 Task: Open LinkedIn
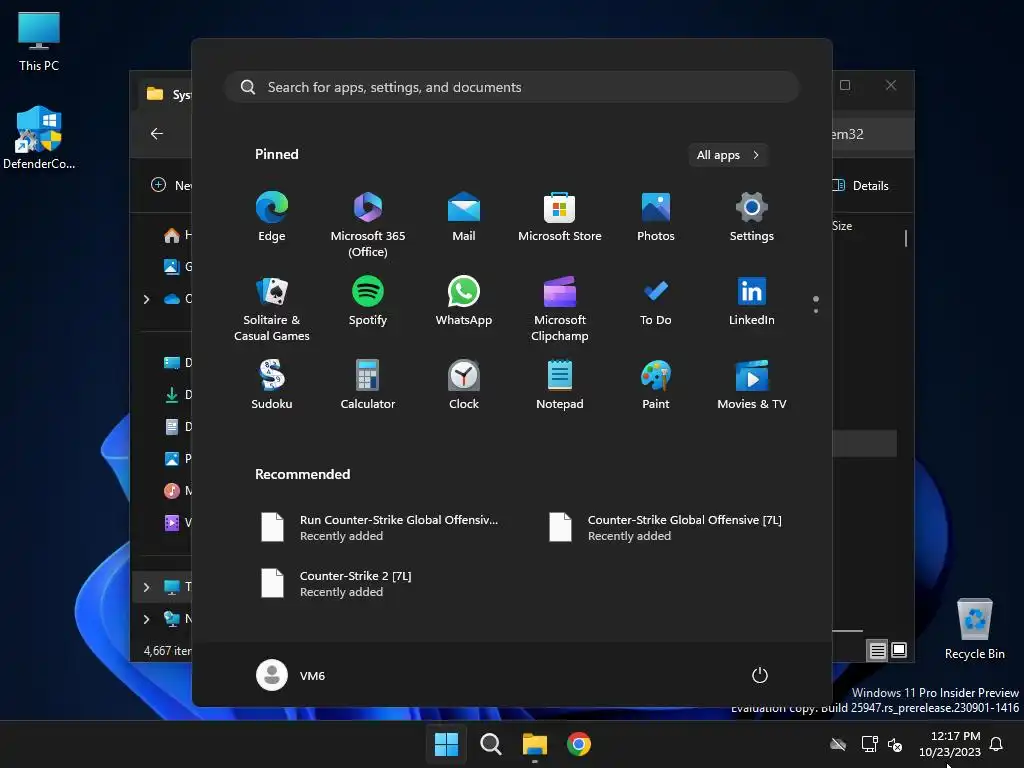(x=752, y=301)
